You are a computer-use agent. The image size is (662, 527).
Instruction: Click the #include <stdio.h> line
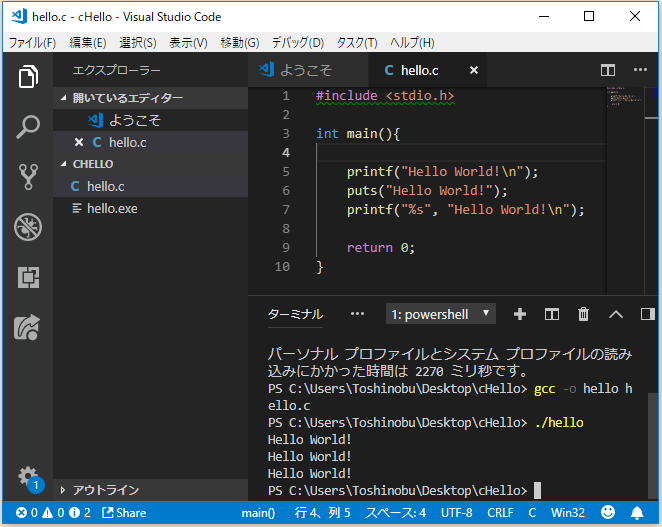385,96
